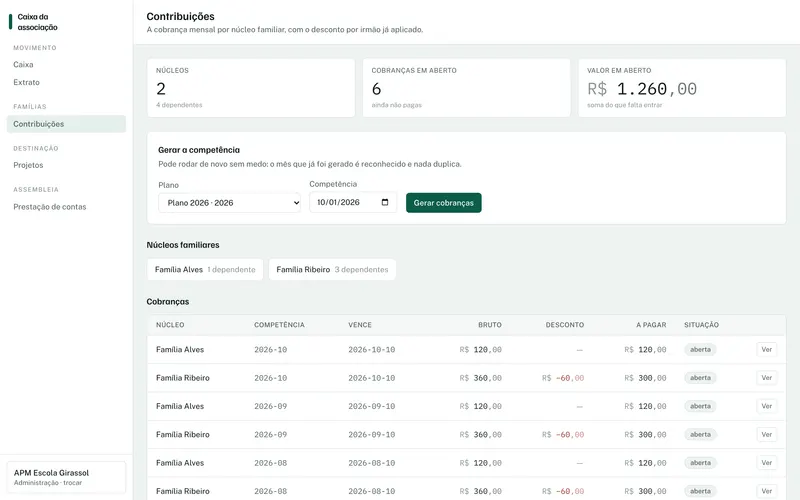Click the Gerar cobranças button
Viewport: 800px width, 500px height.
(x=443, y=203)
